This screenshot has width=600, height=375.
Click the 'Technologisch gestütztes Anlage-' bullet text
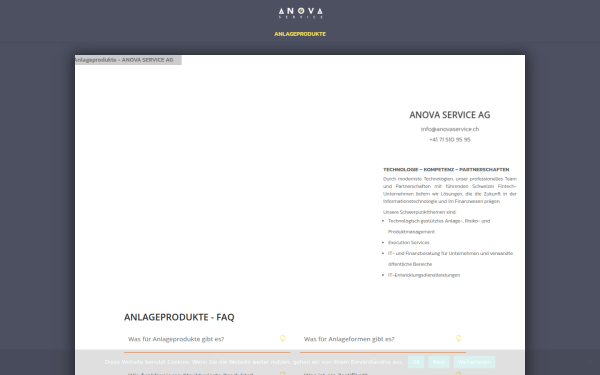(439, 226)
